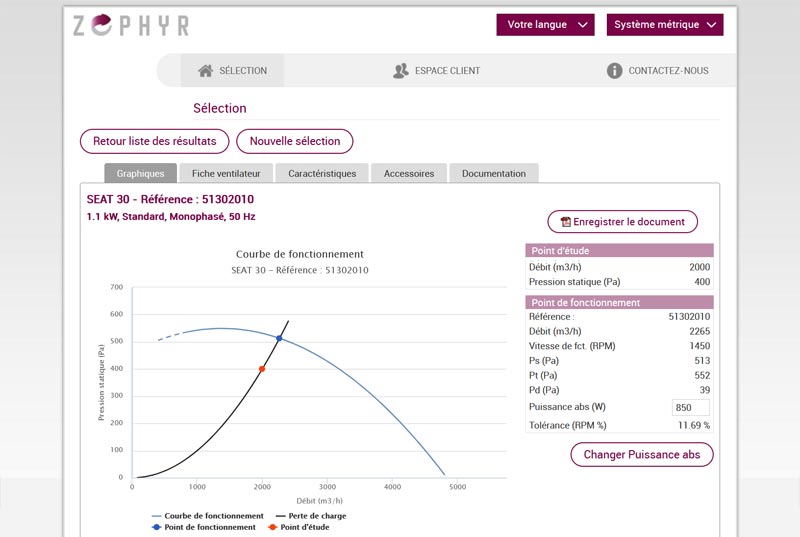Click the Changer Puissance abs button
Image resolution: width=800 pixels, height=537 pixels.
[x=642, y=454]
